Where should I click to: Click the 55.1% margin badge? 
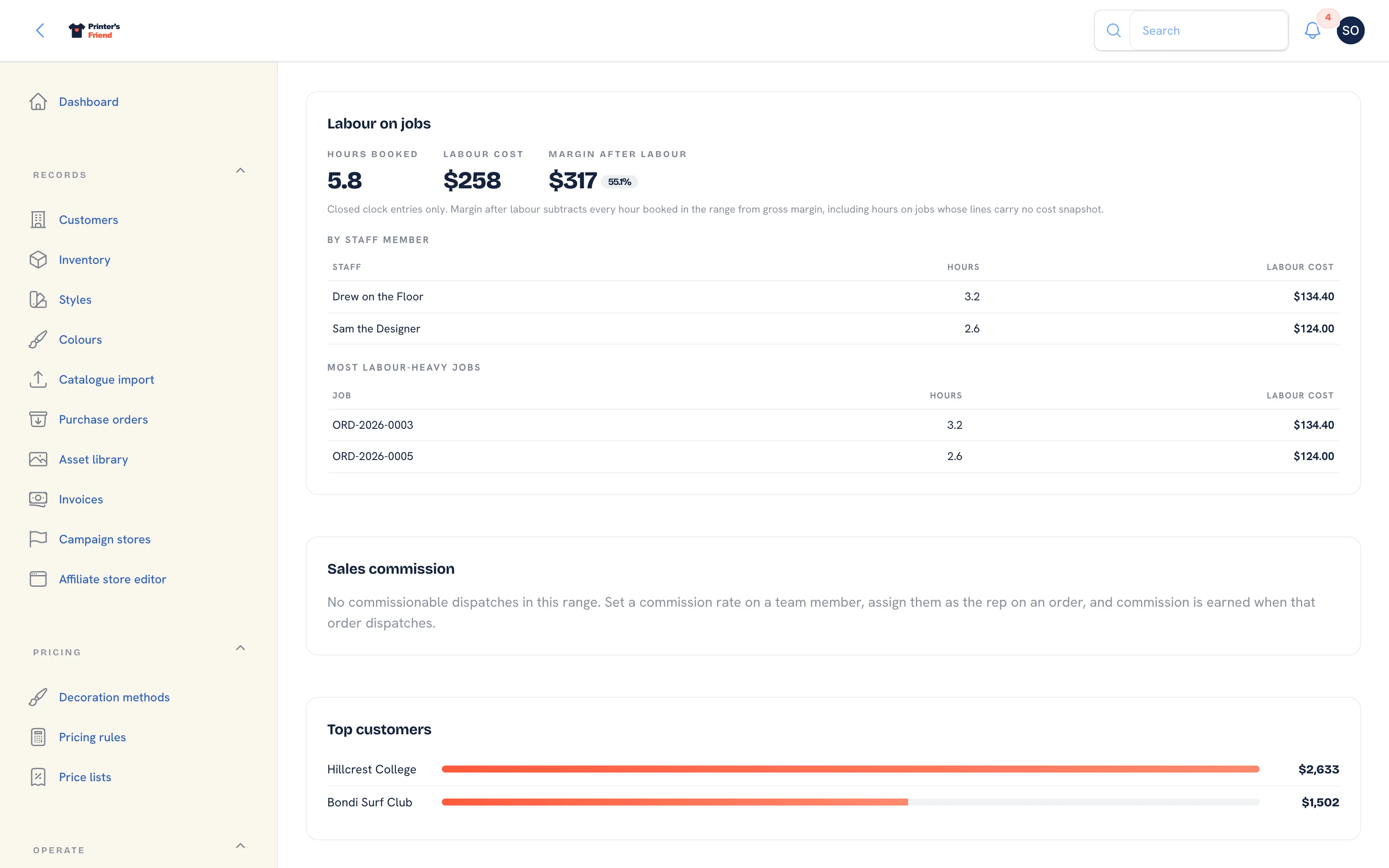tap(619, 181)
